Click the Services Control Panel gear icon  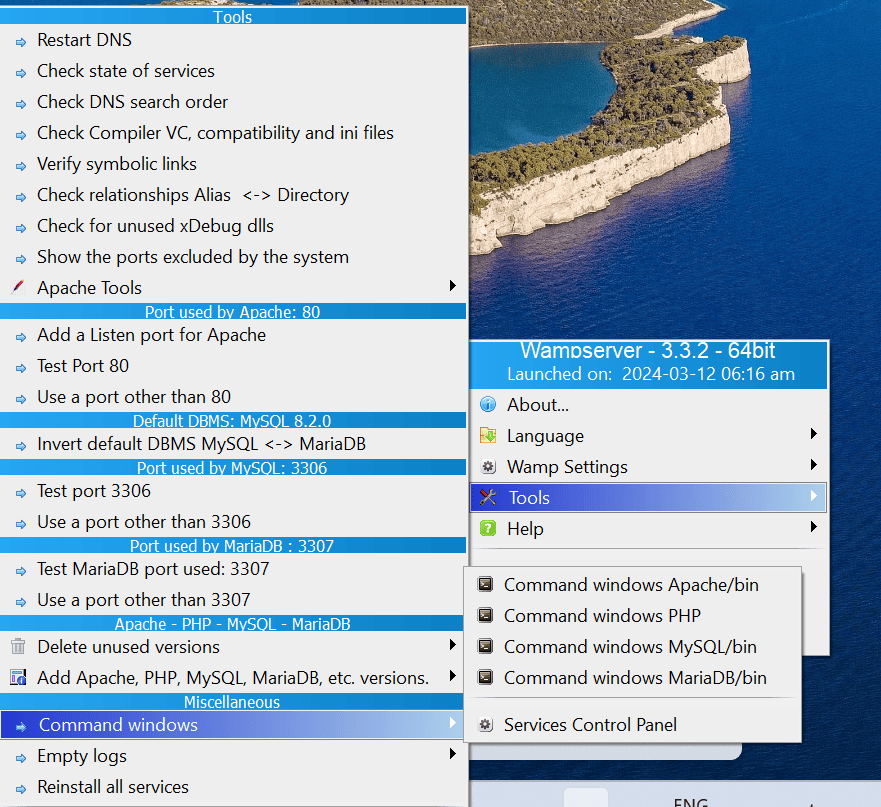tap(485, 724)
